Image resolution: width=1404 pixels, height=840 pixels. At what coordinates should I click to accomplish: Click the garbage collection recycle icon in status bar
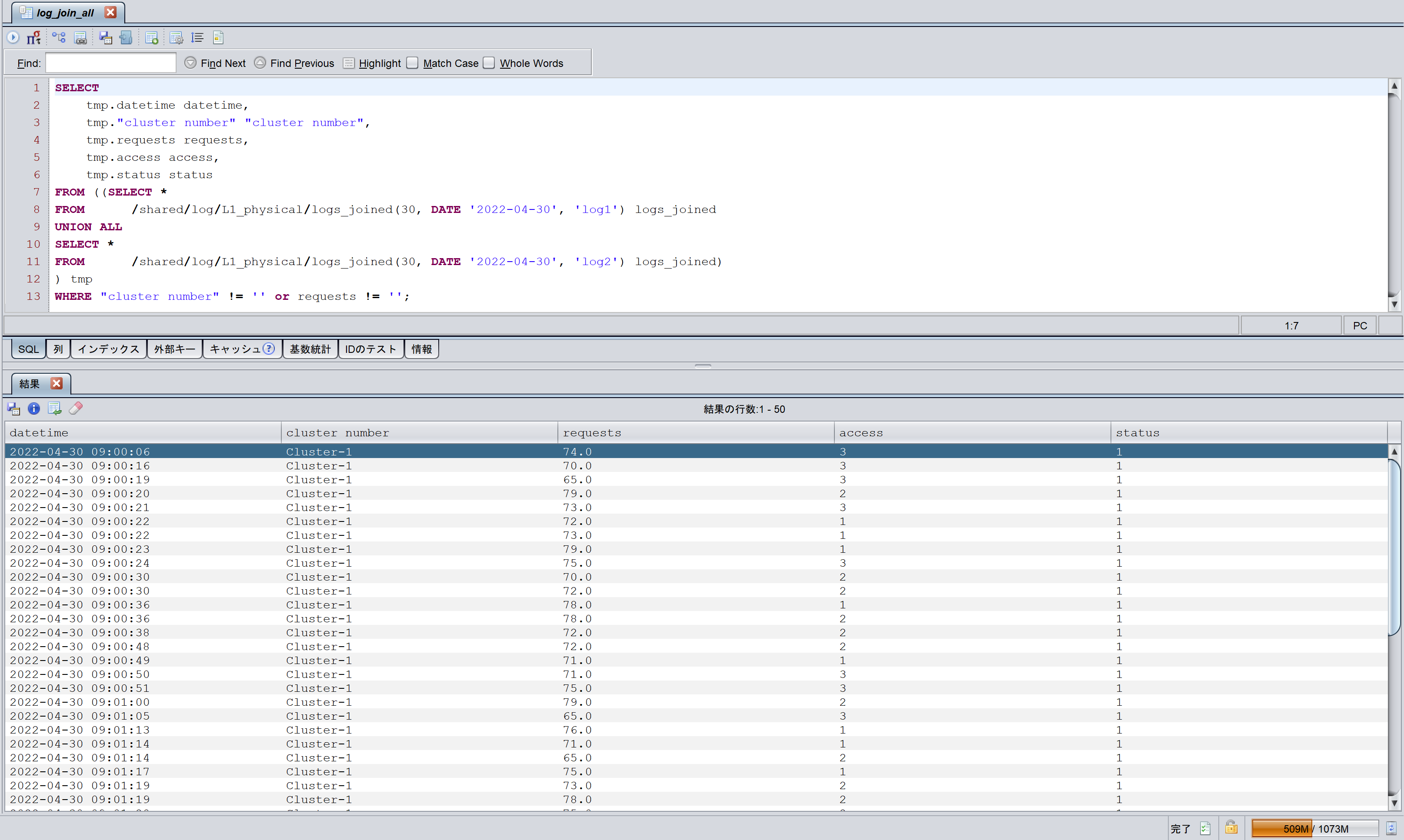click(x=1391, y=828)
